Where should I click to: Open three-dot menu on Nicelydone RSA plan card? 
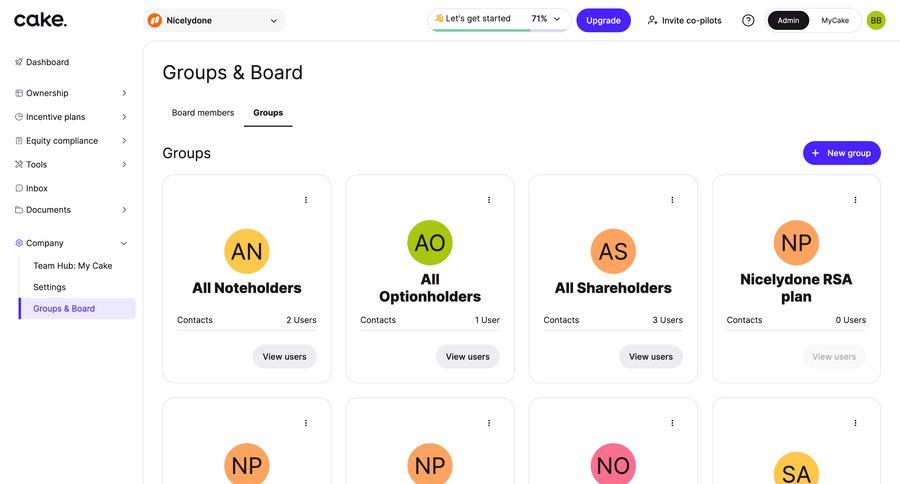855,200
